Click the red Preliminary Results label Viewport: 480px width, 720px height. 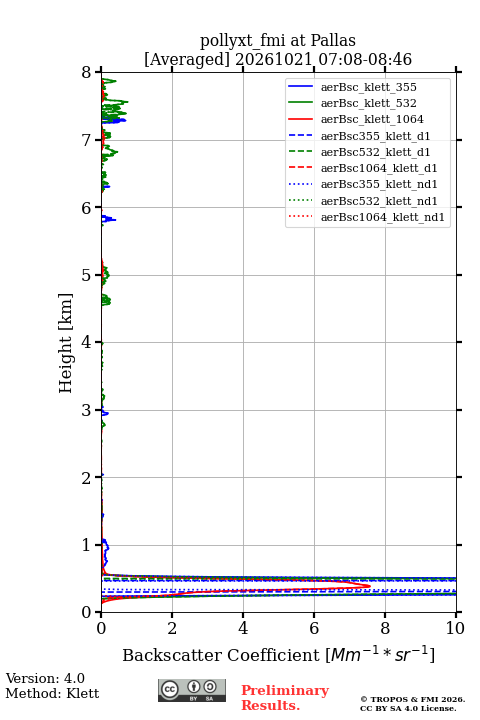[285, 698]
